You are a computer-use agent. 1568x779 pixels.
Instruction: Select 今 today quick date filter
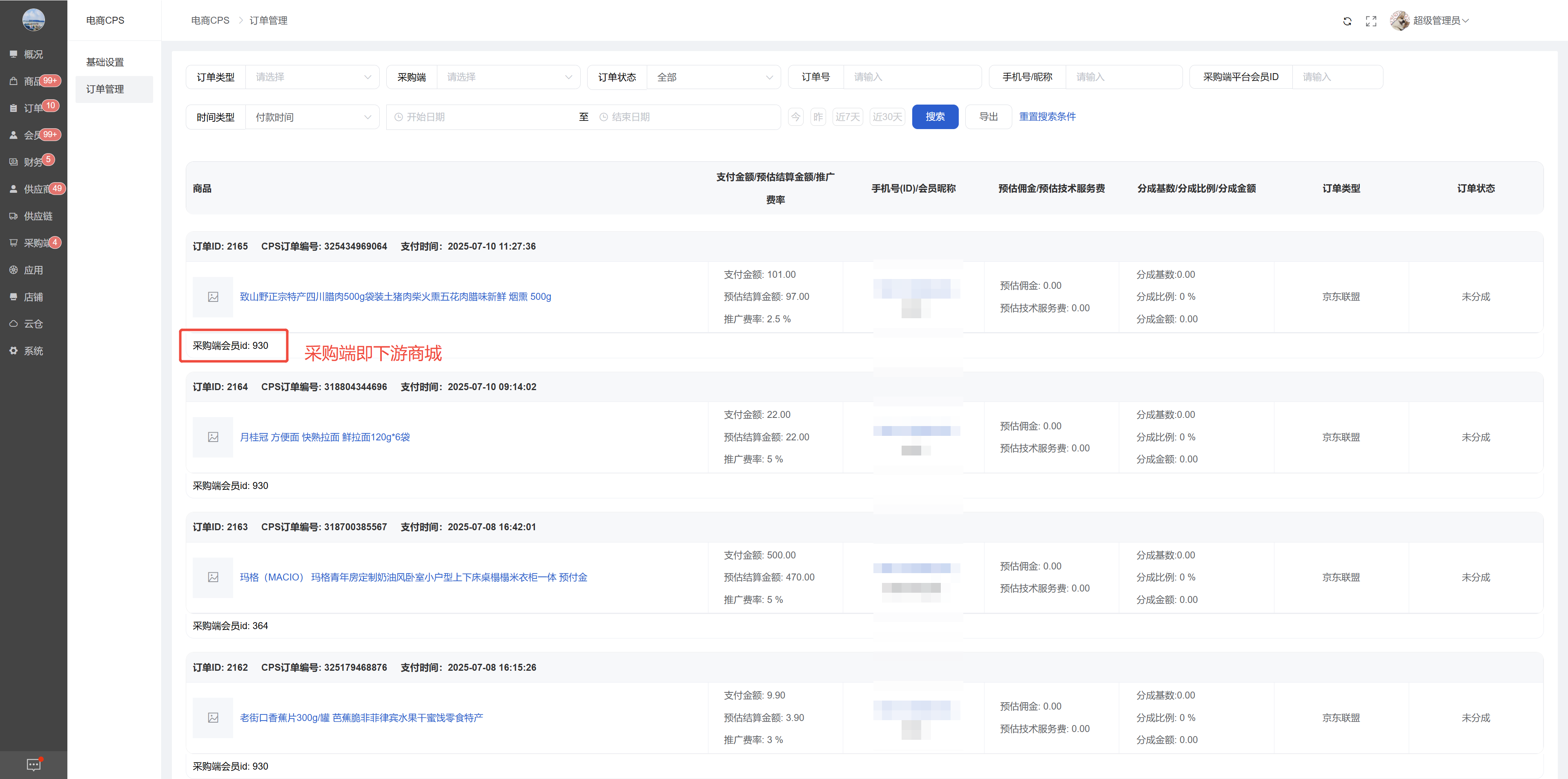click(795, 117)
